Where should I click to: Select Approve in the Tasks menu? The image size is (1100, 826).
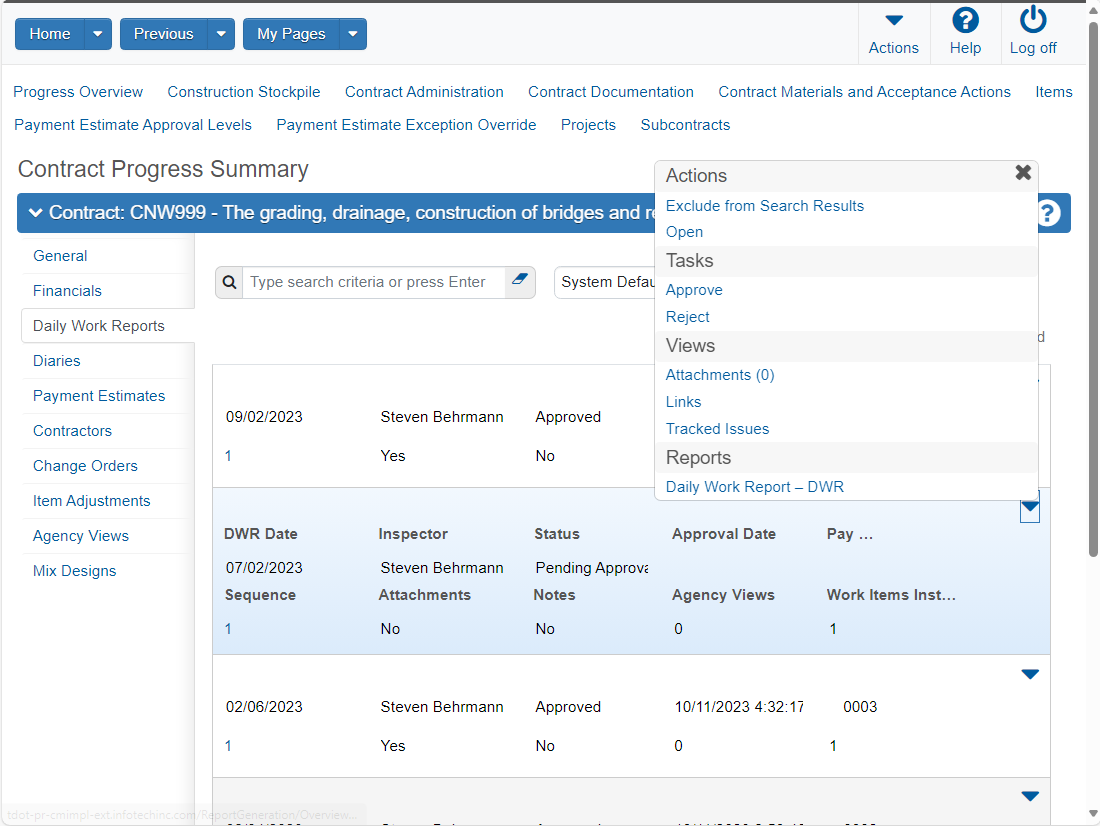pyautogui.click(x=694, y=290)
